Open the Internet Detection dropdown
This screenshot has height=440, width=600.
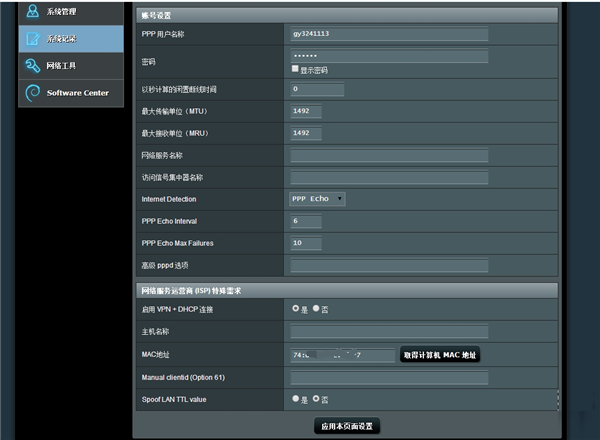pyautogui.click(x=317, y=199)
